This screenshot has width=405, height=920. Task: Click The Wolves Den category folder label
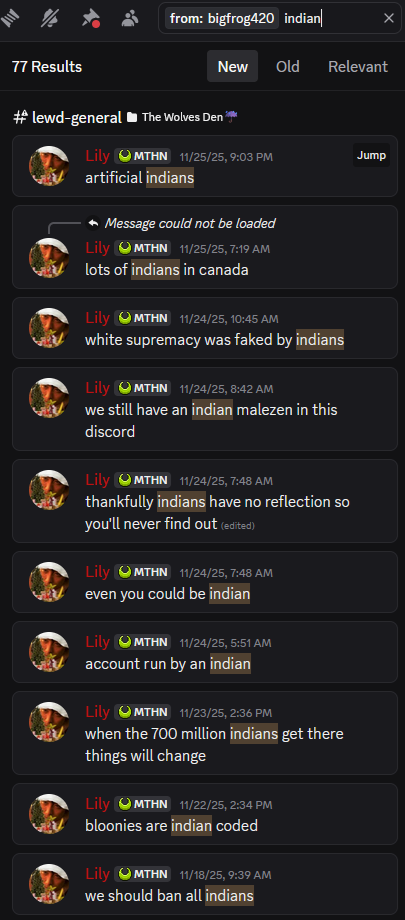click(183, 117)
